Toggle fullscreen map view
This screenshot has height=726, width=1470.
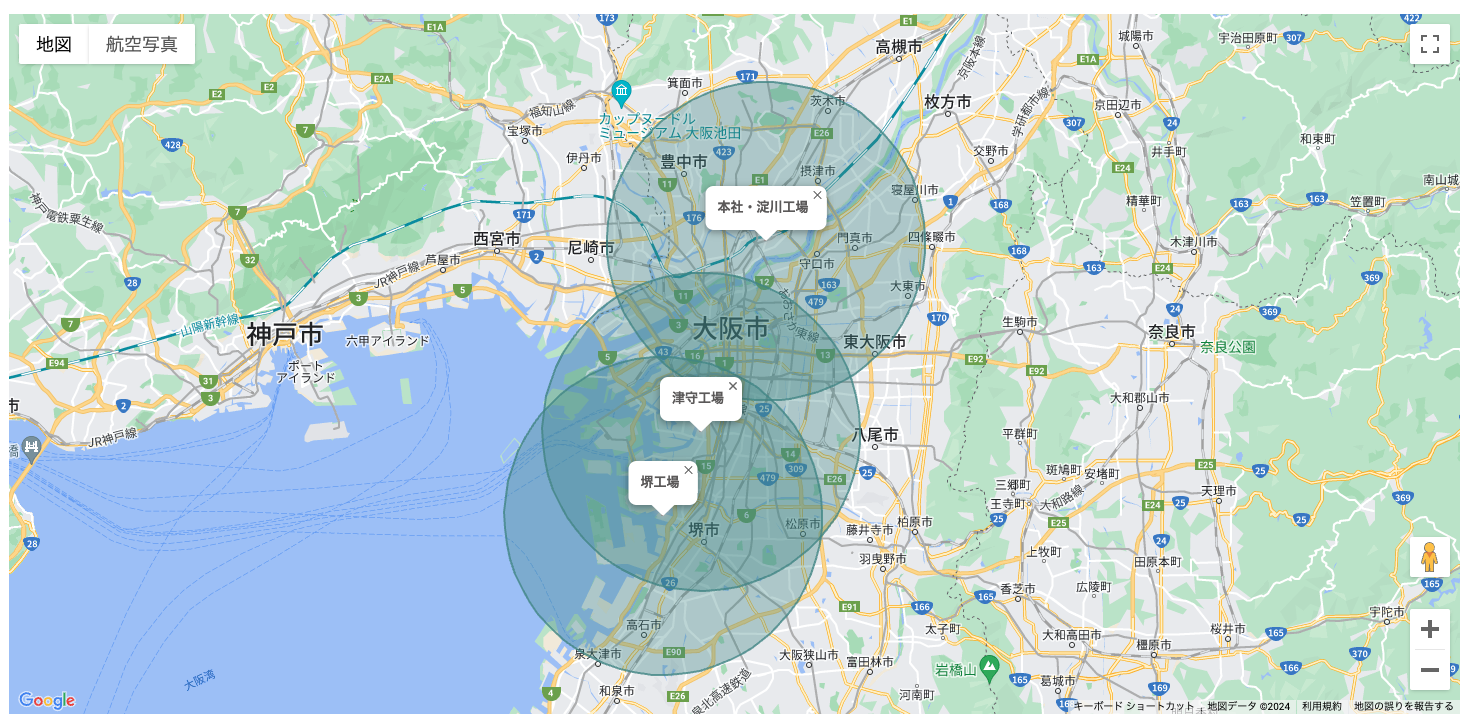click(1430, 44)
